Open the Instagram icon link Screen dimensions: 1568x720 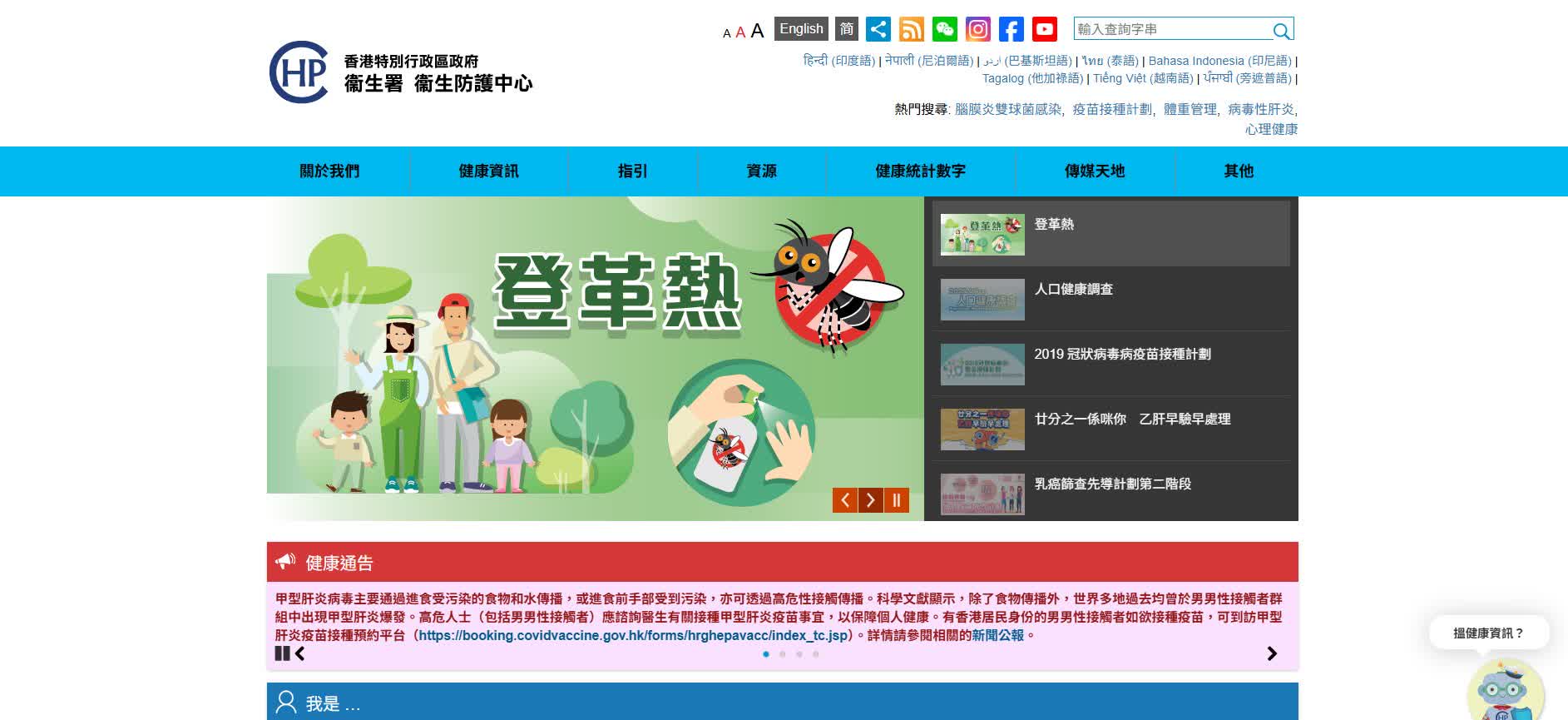tap(977, 29)
